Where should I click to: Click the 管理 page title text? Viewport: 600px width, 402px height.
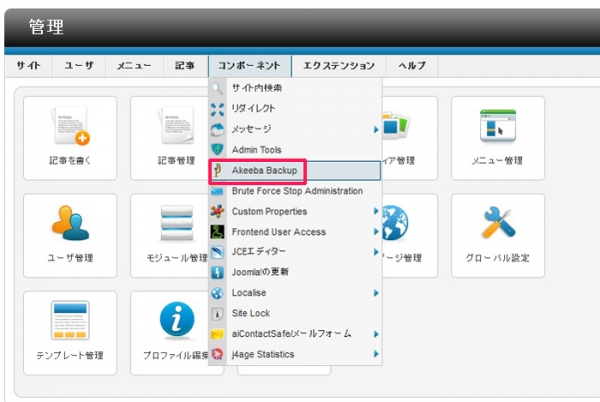[x=46, y=27]
